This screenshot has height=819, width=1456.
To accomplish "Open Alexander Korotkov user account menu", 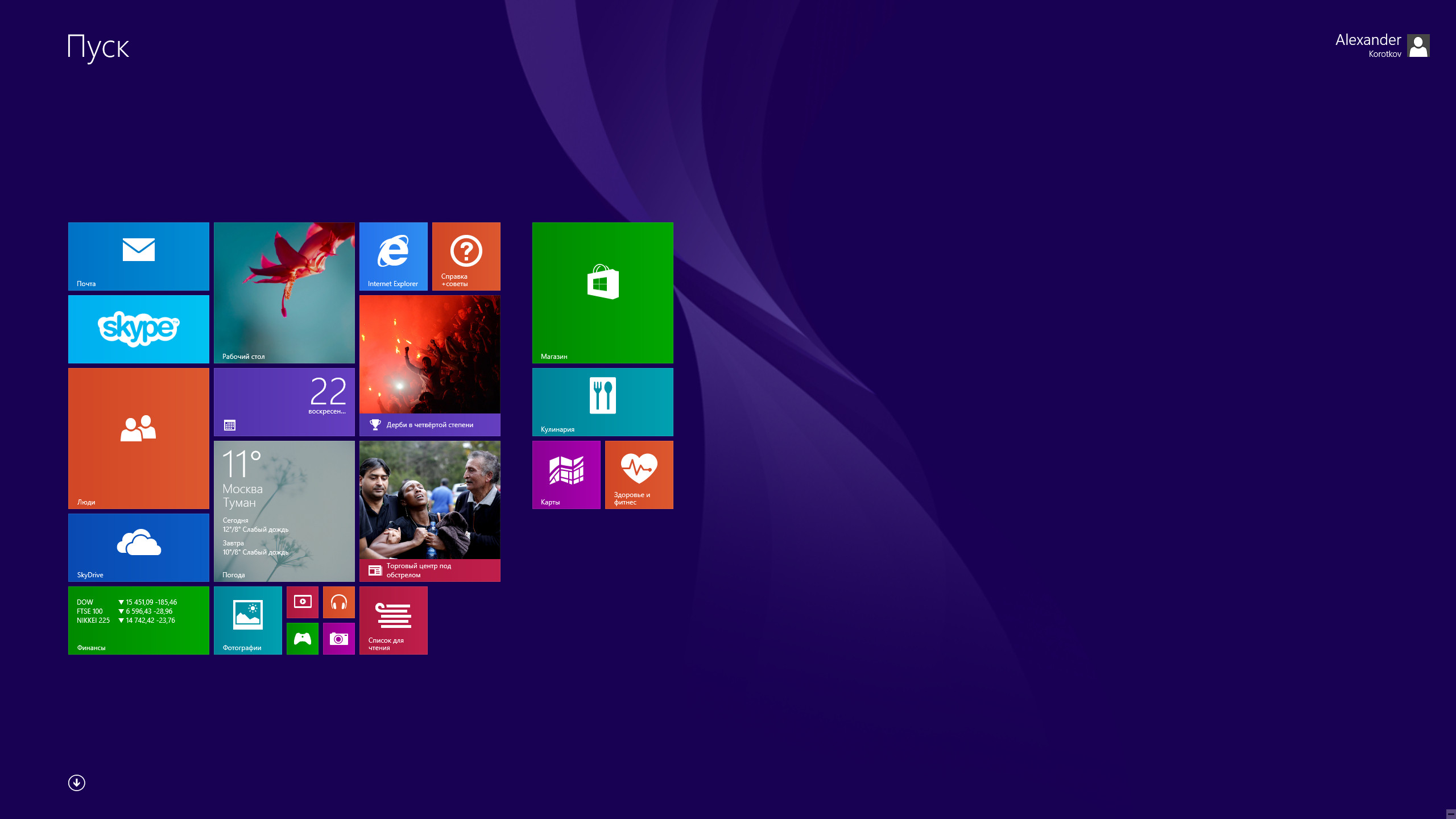I will point(1382,45).
